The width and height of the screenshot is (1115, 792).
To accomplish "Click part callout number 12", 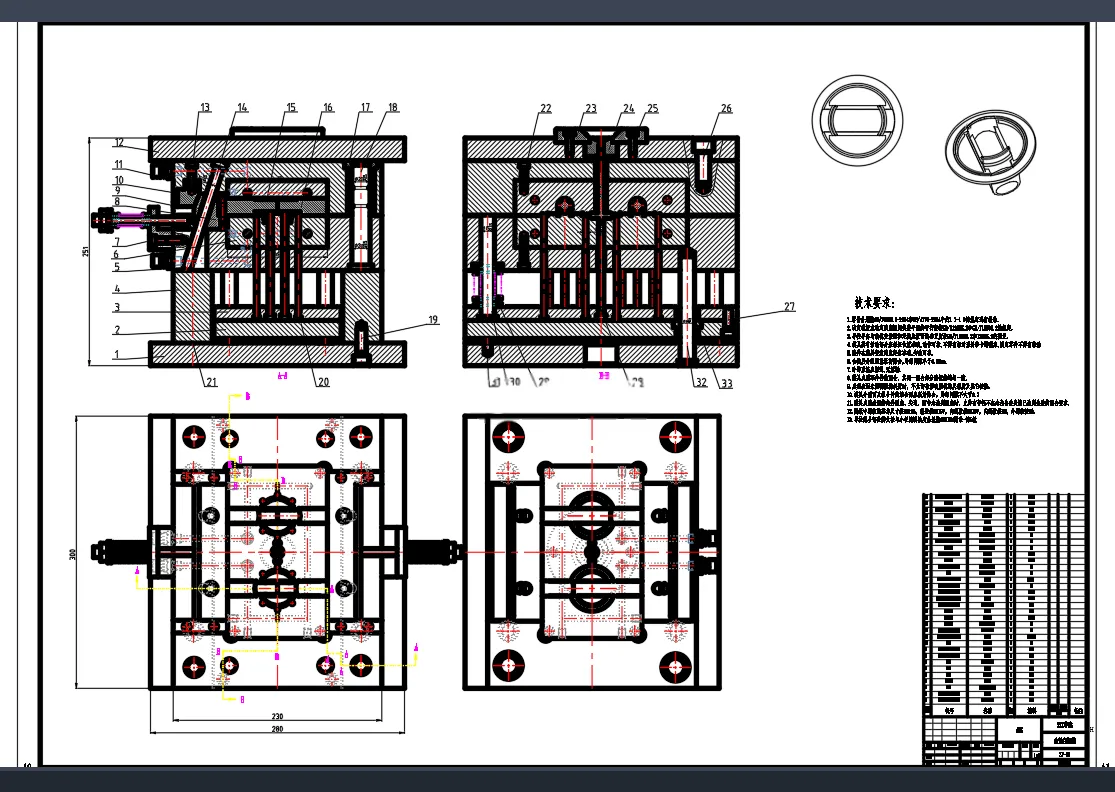I will (x=119, y=143).
